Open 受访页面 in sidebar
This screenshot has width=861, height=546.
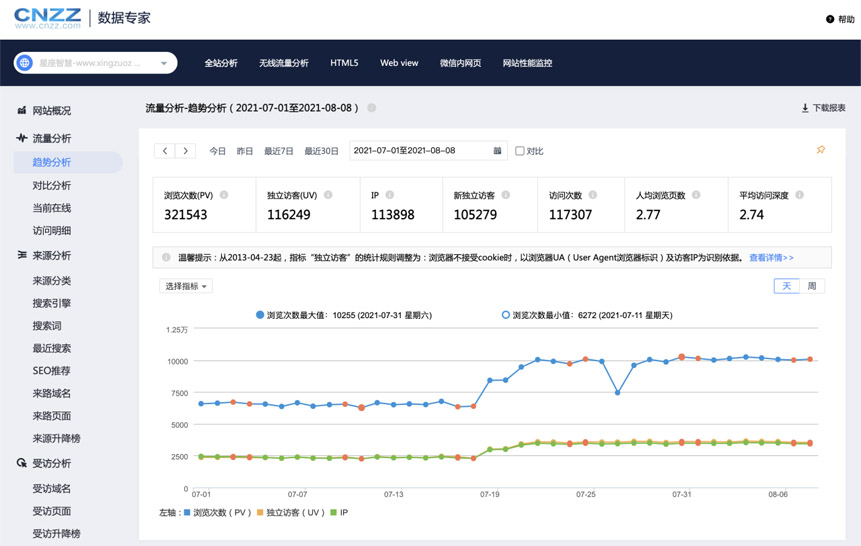pyautogui.click(x=52, y=511)
